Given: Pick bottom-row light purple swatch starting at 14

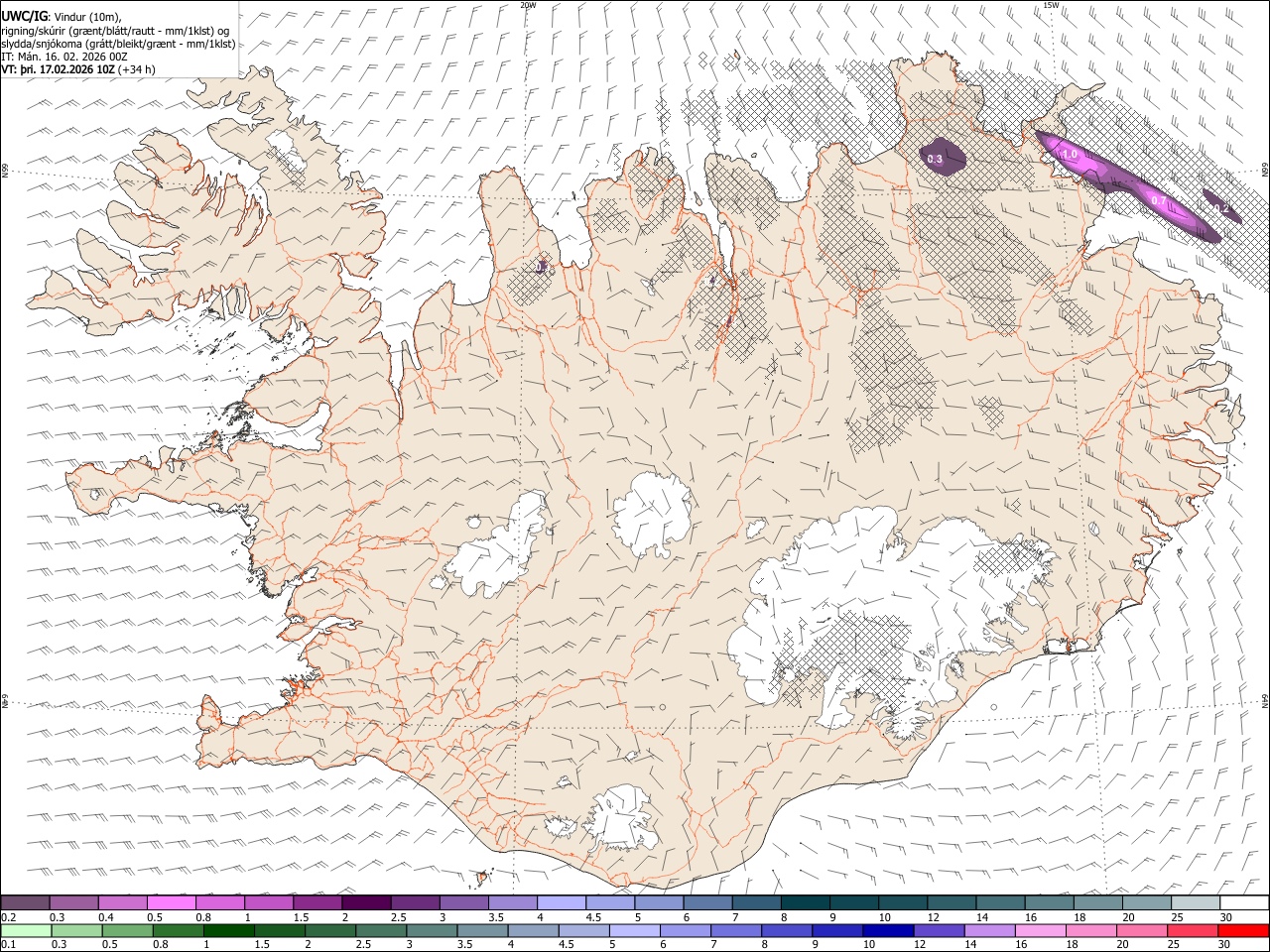Looking at the screenshot, I should (x=989, y=930).
